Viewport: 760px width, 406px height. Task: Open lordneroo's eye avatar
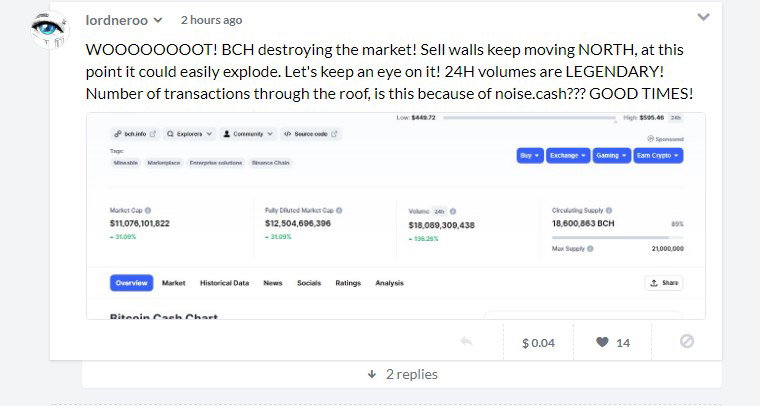(x=50, y=30)
